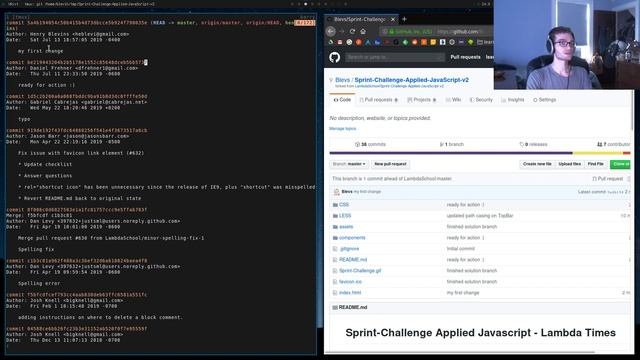This screenshot has width=640, height=360.
Task: Open the components folder icon
Action: [x=335, y=238]
